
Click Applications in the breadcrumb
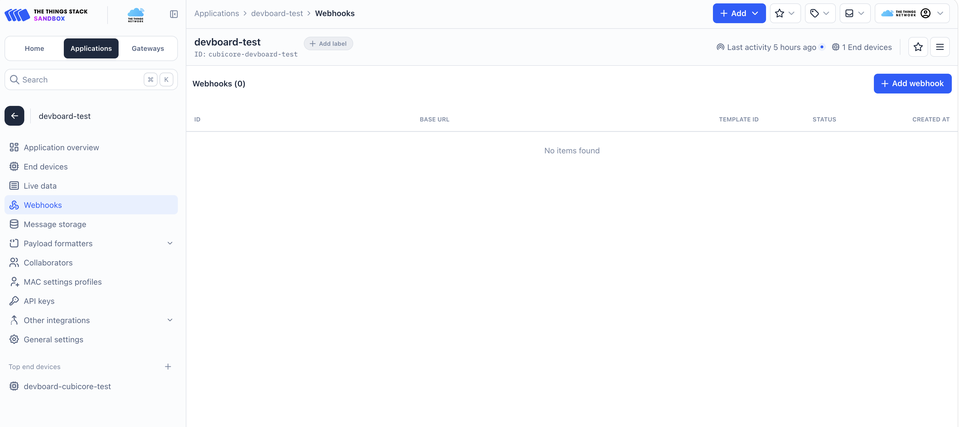216,13
